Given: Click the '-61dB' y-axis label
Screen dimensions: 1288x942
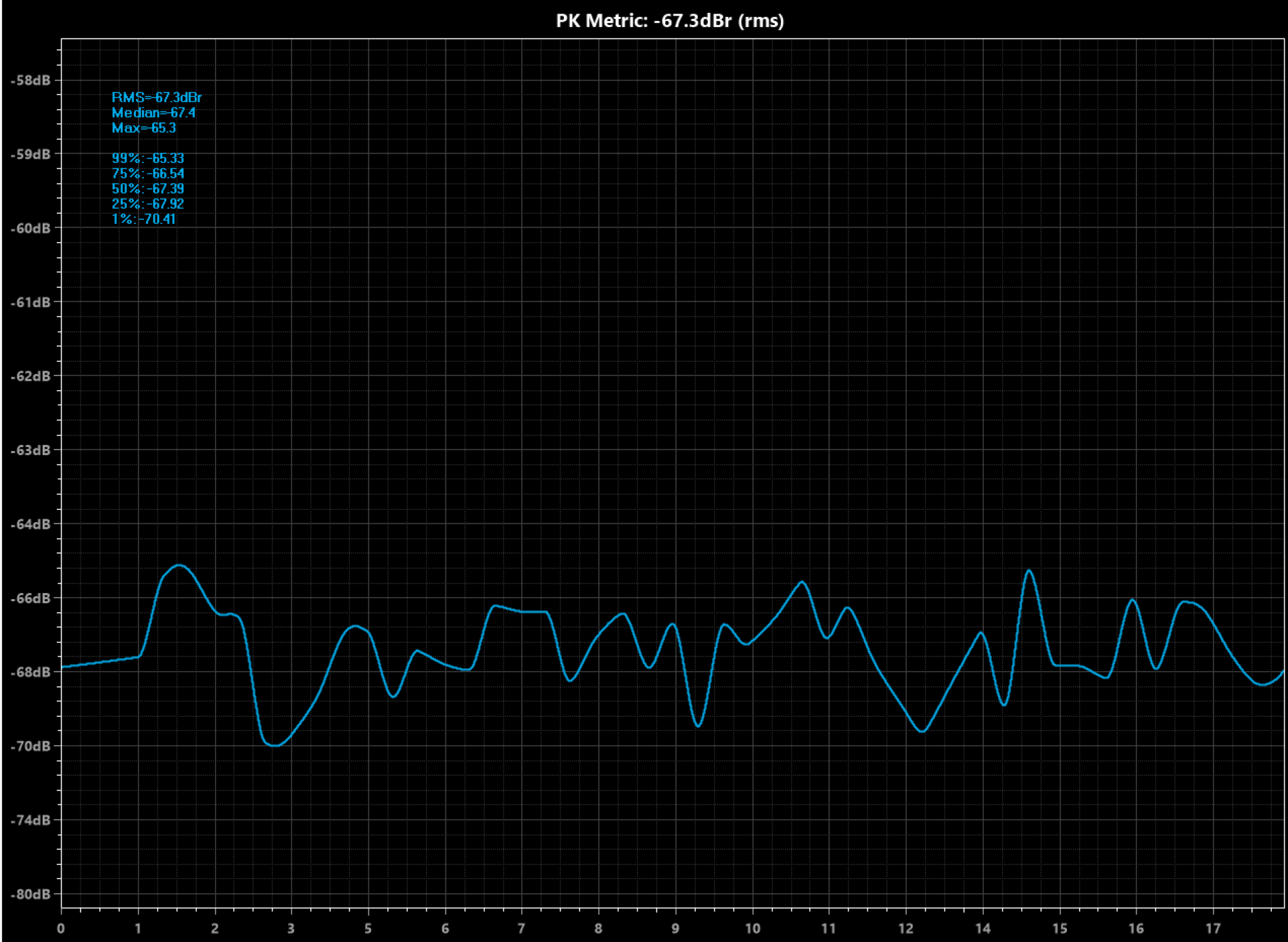Looking at the screenshot, I should click(x=30, y=302).
